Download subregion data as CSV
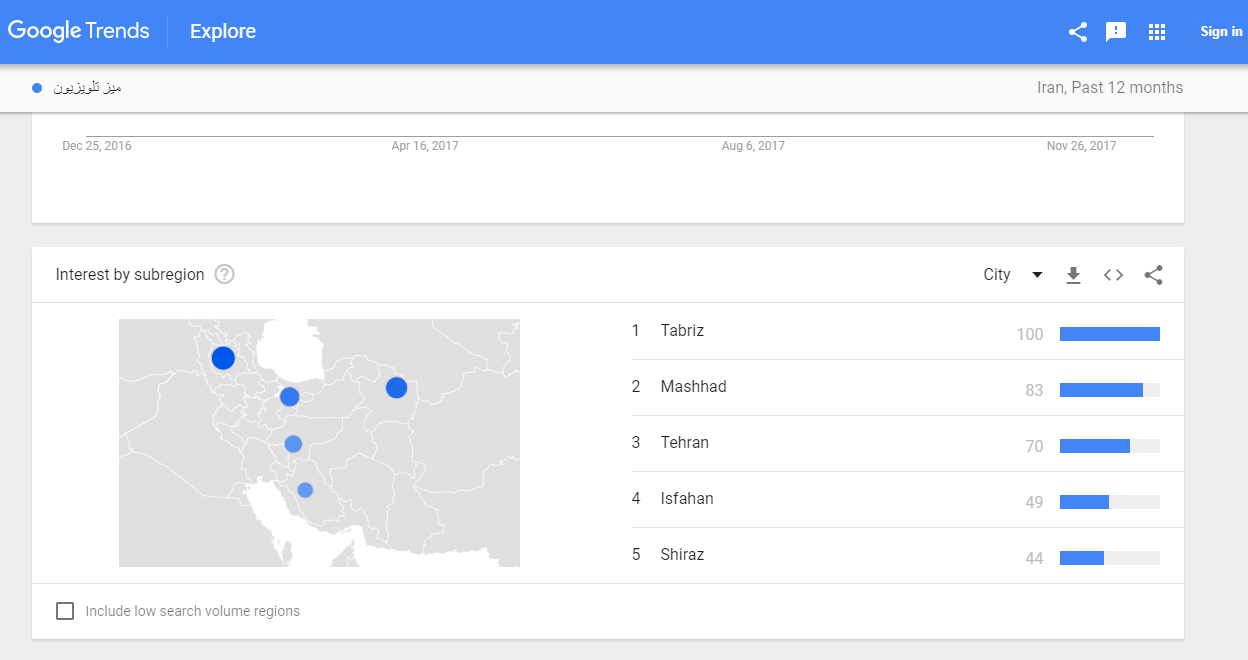The image size is (1248, 660). coord(1073,275)
